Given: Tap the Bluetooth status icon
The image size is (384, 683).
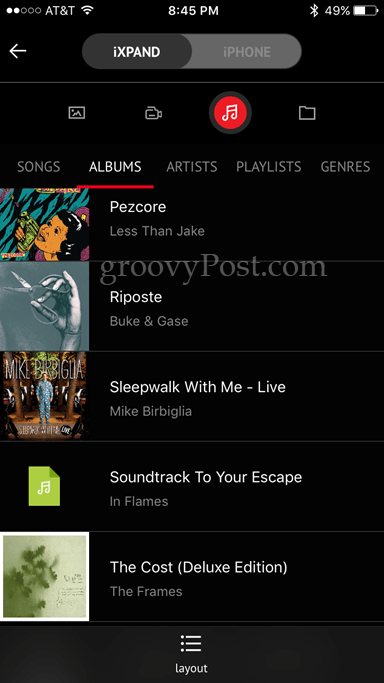Looking at the screenshot, I should [313, 11].
